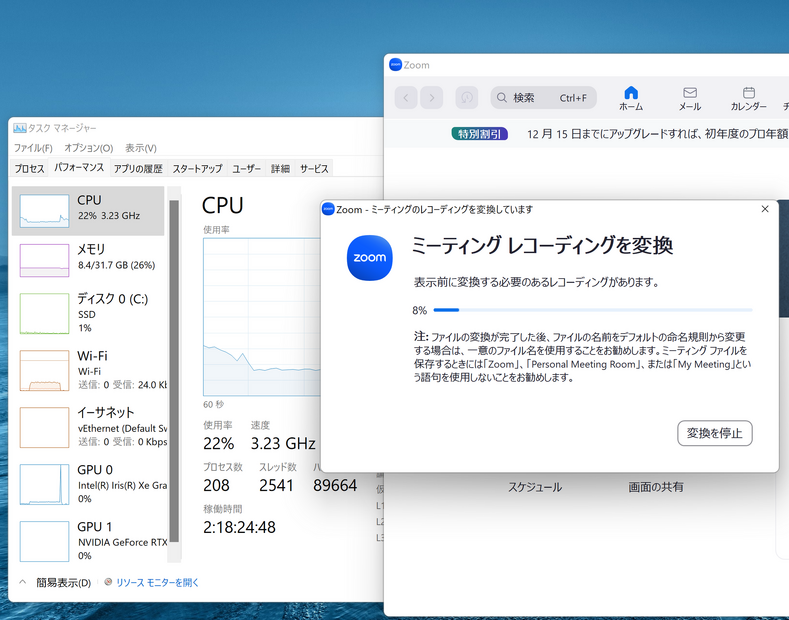Switch to the サービス tab

314,169
